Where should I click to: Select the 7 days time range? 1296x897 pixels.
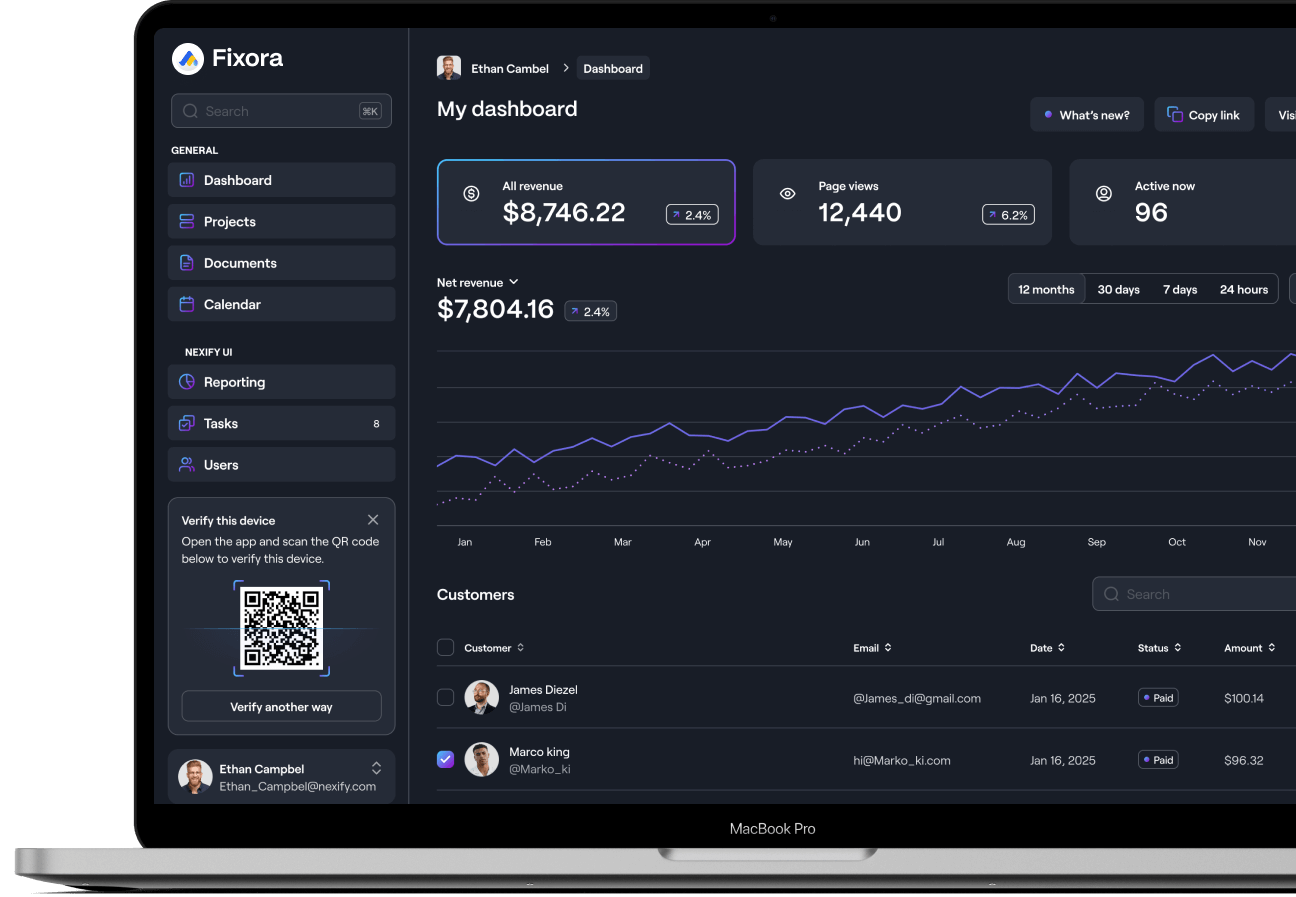point(1179,290)
